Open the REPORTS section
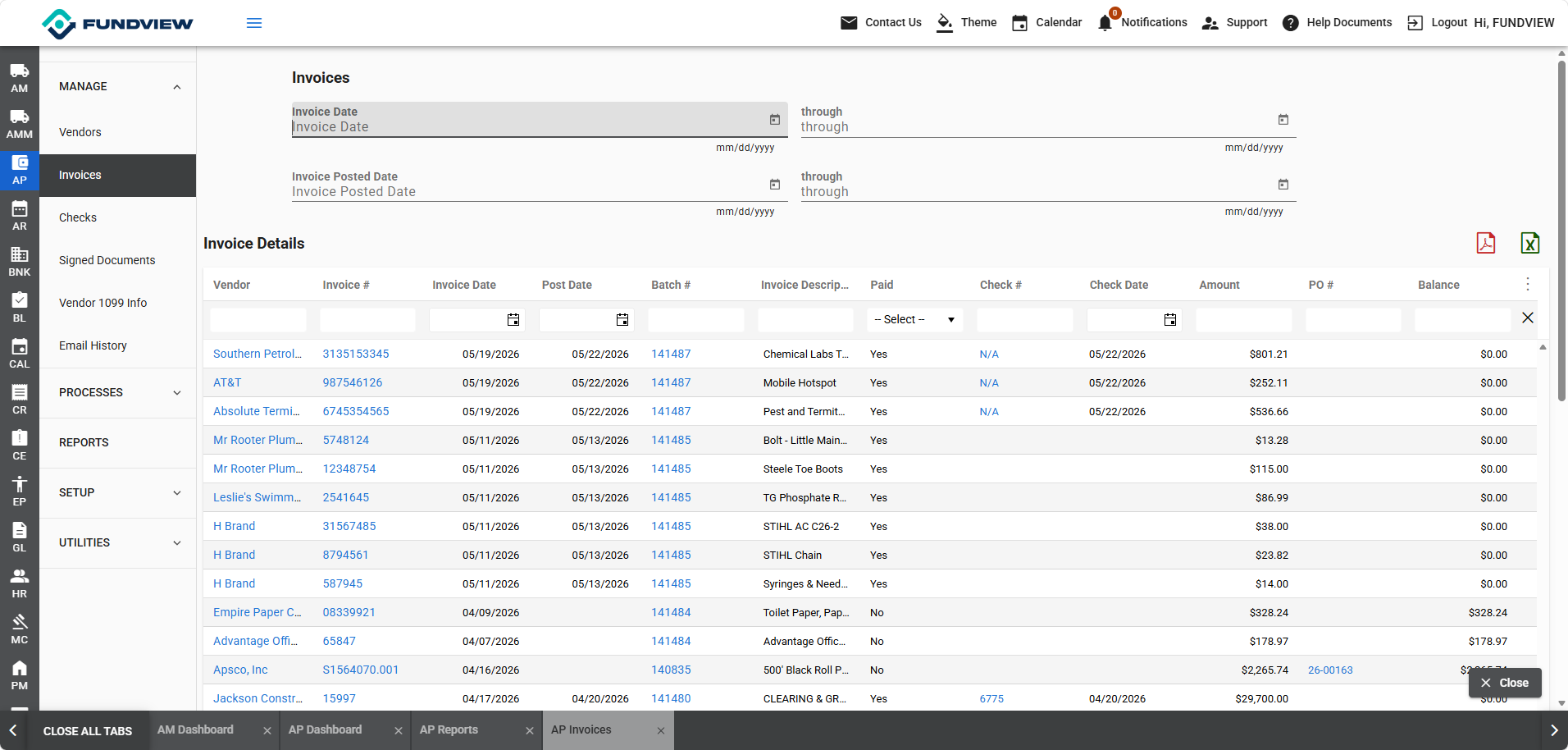This screenshot has height=750, width=1568. coord(117,442)
